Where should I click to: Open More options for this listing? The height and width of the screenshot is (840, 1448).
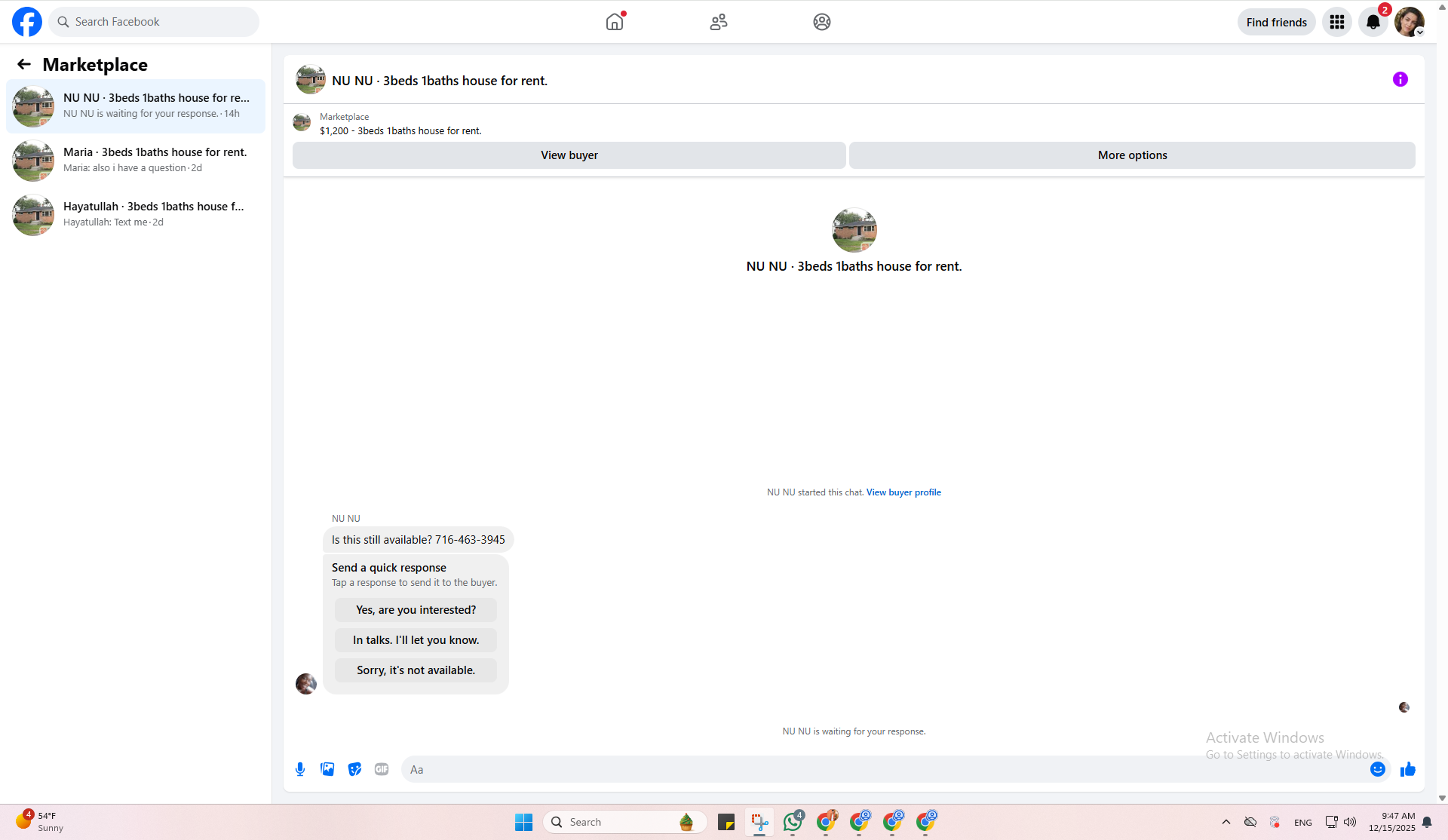coord(1132,155)
